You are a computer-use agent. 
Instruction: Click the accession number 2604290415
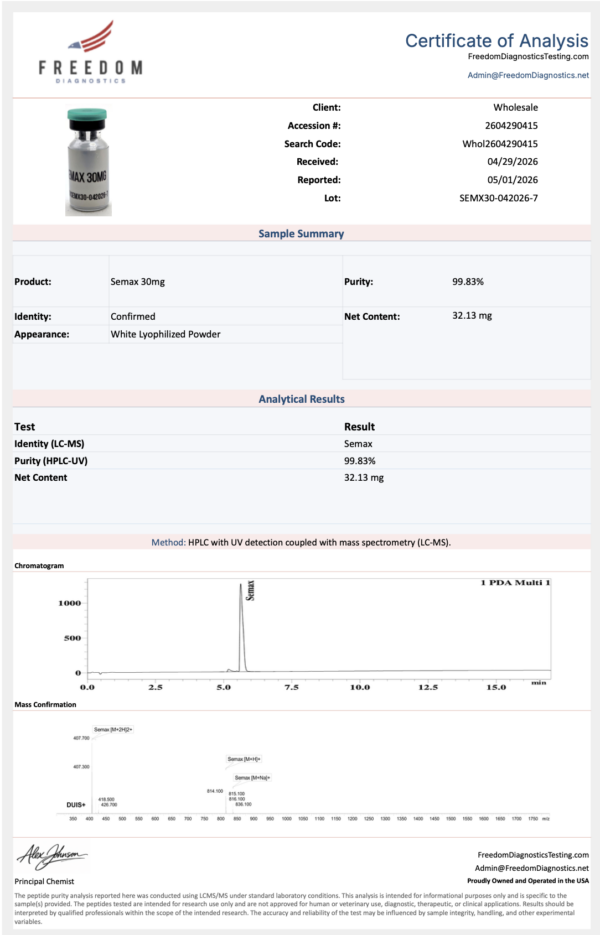pyautogui.click(x=511, y=126)
